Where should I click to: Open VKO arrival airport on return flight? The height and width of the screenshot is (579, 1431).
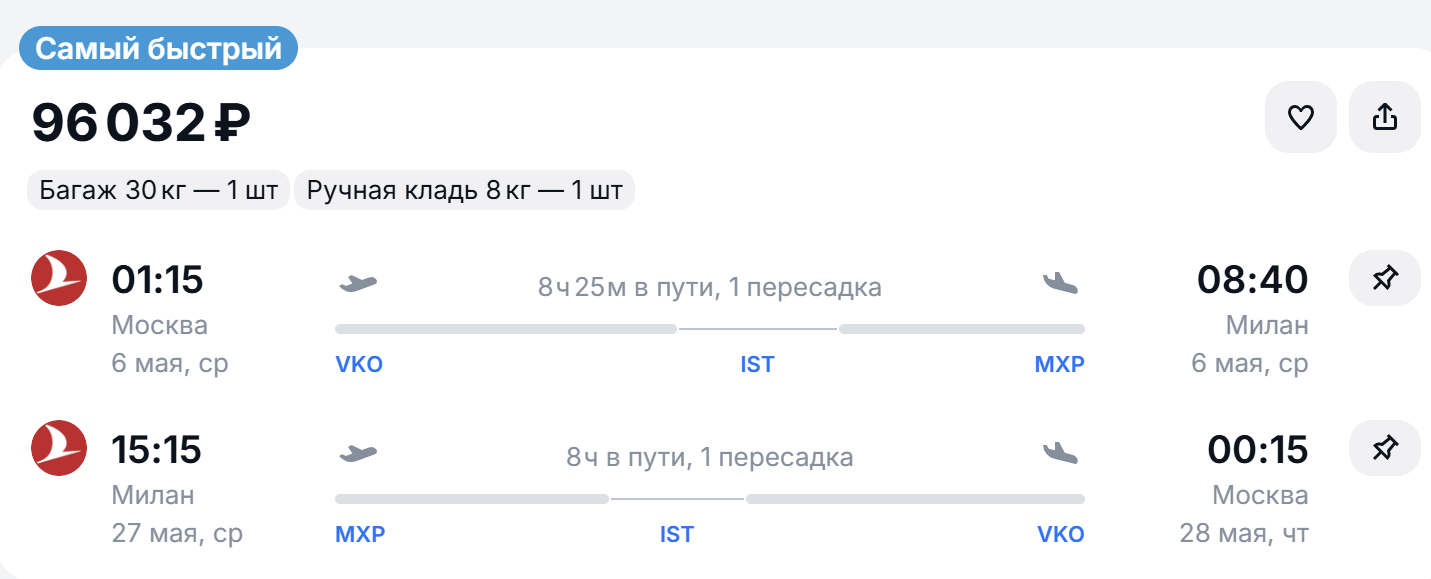click(x=1060, y=535)
